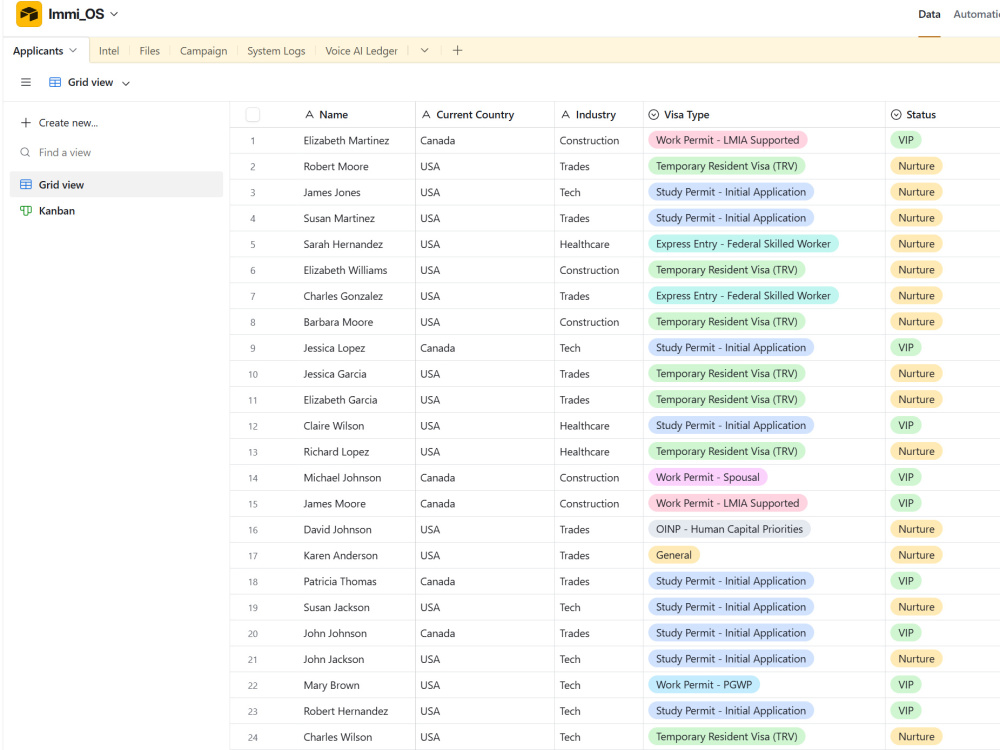Image resolution: width=1000 pixels, height=750 pixels.
Task: Click the Nurture status for James Jones
Action: point(916,192)
